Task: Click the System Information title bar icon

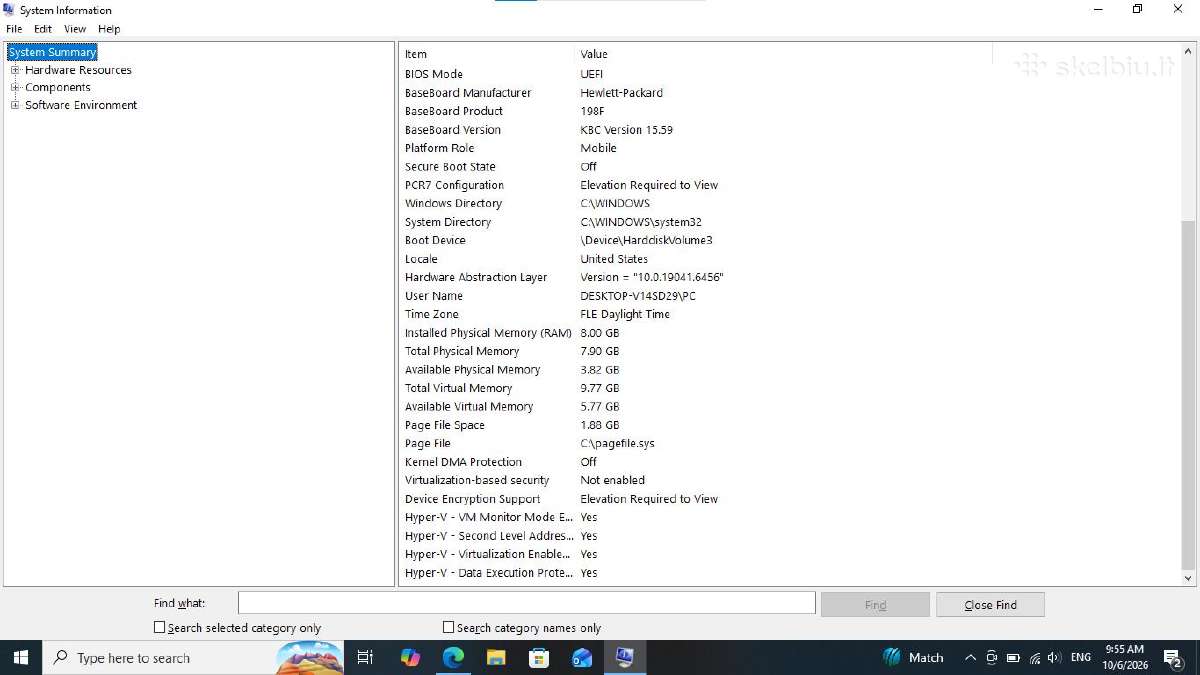Action: (9, 10)
